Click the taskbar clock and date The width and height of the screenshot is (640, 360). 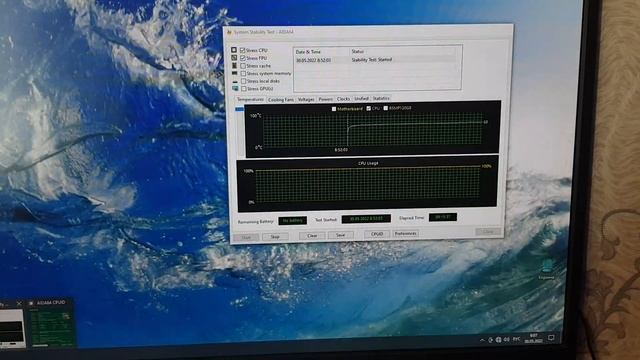(533, 338)
